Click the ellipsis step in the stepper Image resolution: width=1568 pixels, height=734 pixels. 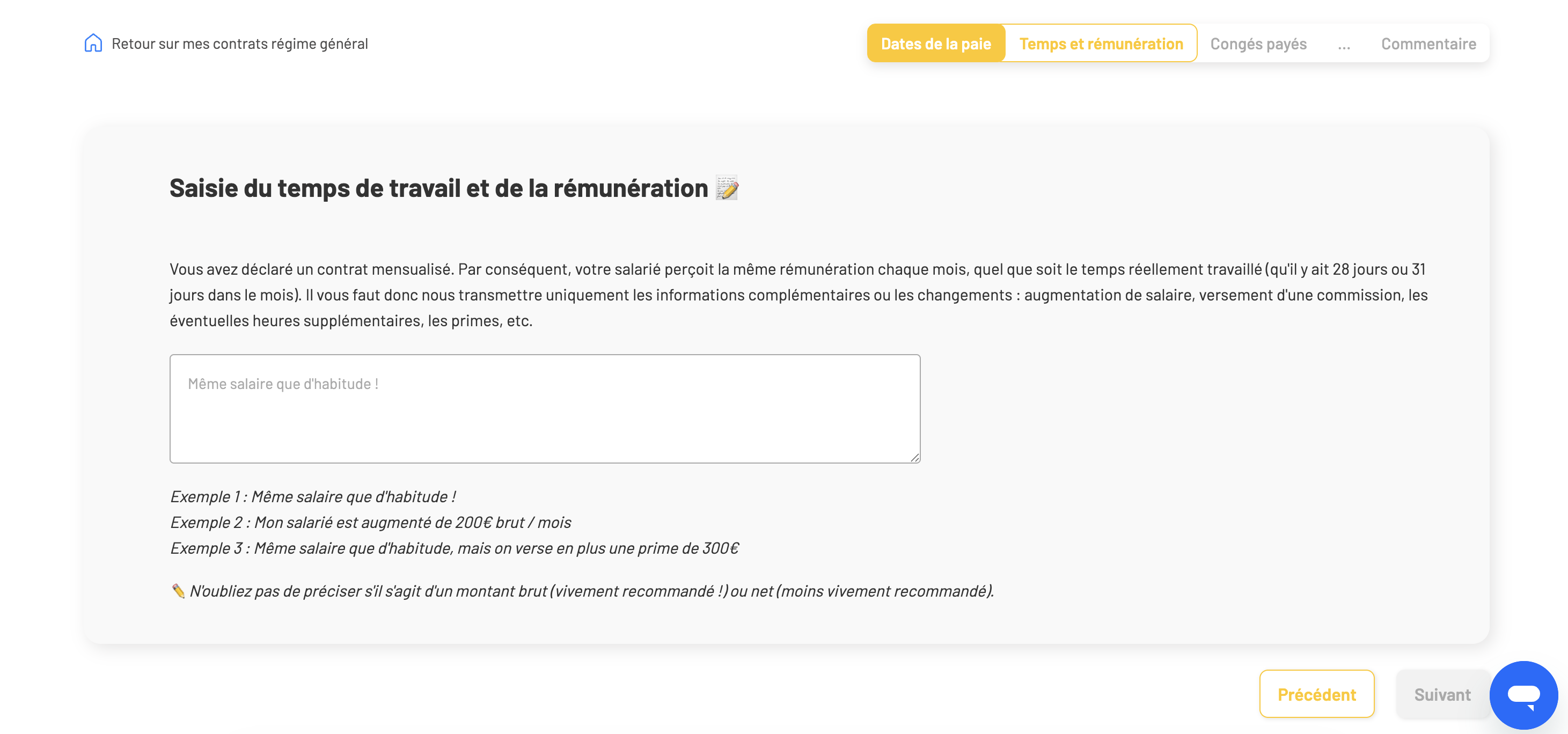[1344, 45]
